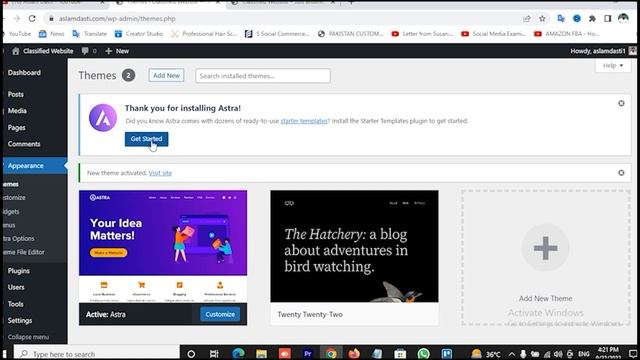Click the Astra theme screenshot thumbnail
Image resolution: width=640 pixels, height=360 pixels.
pos(163,247)
